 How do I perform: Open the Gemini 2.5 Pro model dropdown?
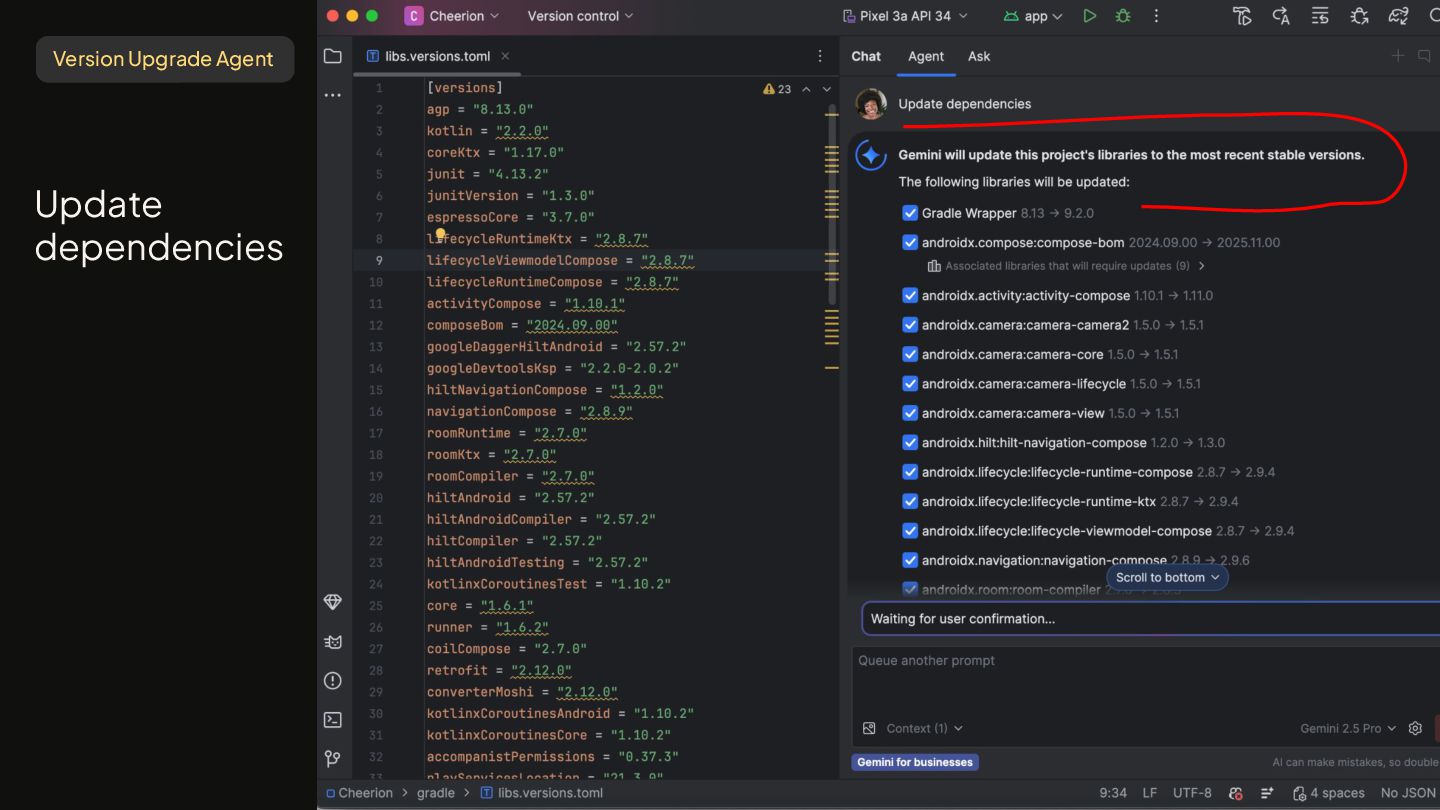click(1348, 728)
